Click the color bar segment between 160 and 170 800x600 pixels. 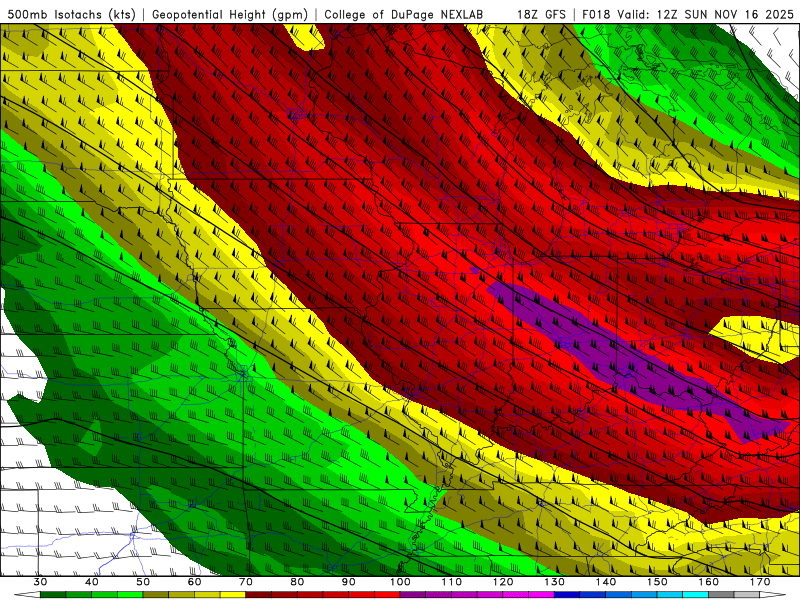click(734, 595)
